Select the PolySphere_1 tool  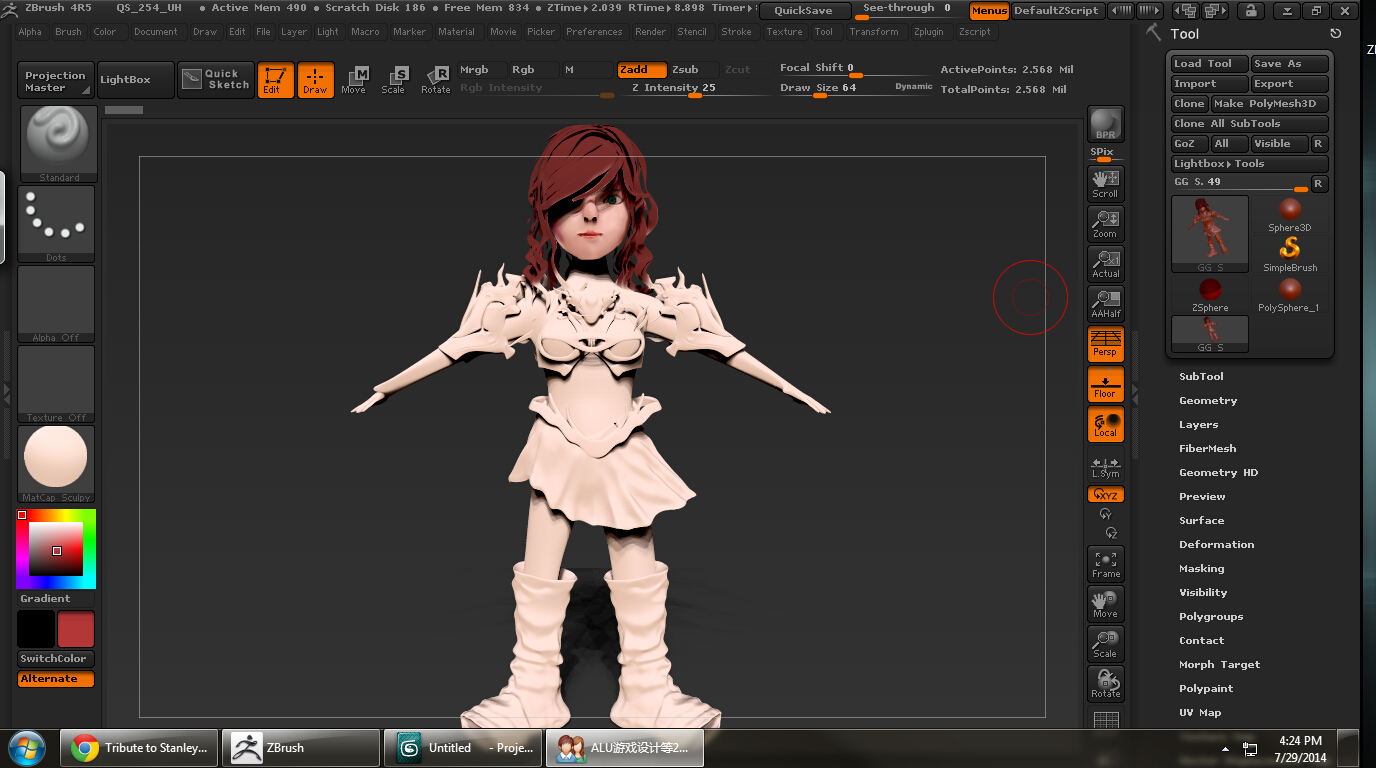pos(1290,295)
